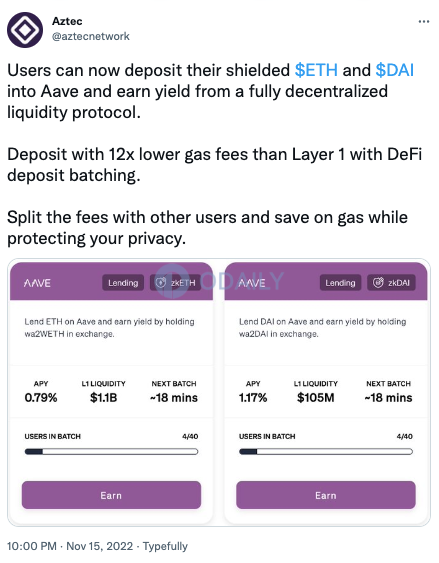
Task: Open the $DAI cashtag link
Action: point(394,70)
